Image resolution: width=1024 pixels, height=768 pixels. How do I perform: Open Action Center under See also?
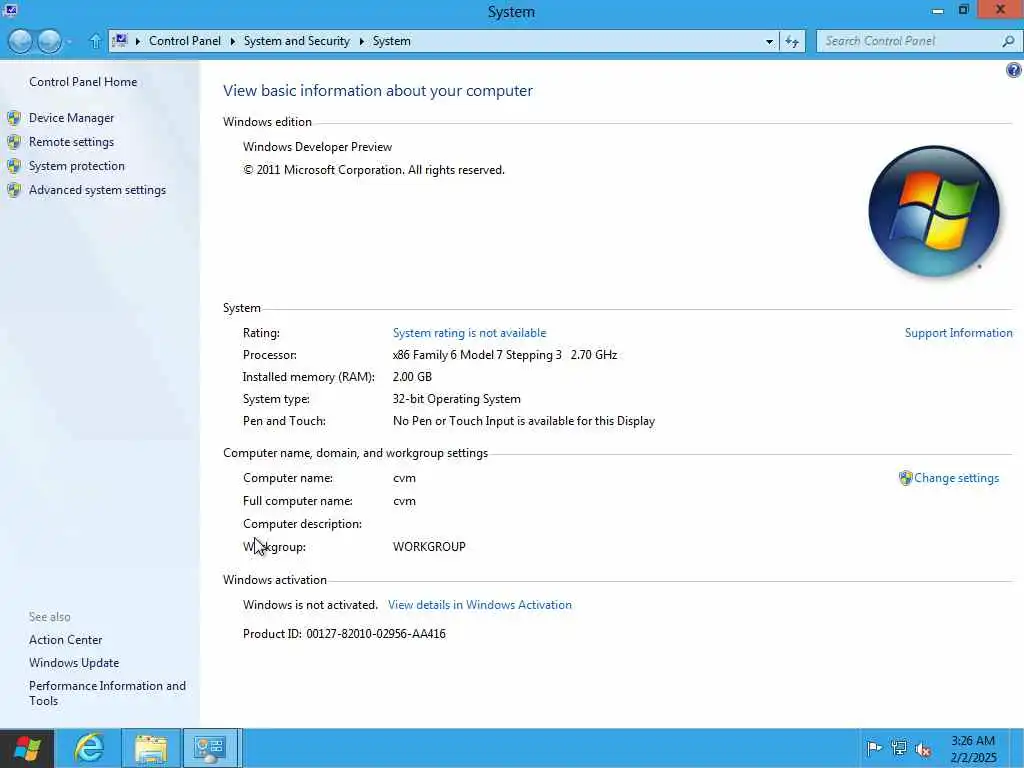coord(65,640)
